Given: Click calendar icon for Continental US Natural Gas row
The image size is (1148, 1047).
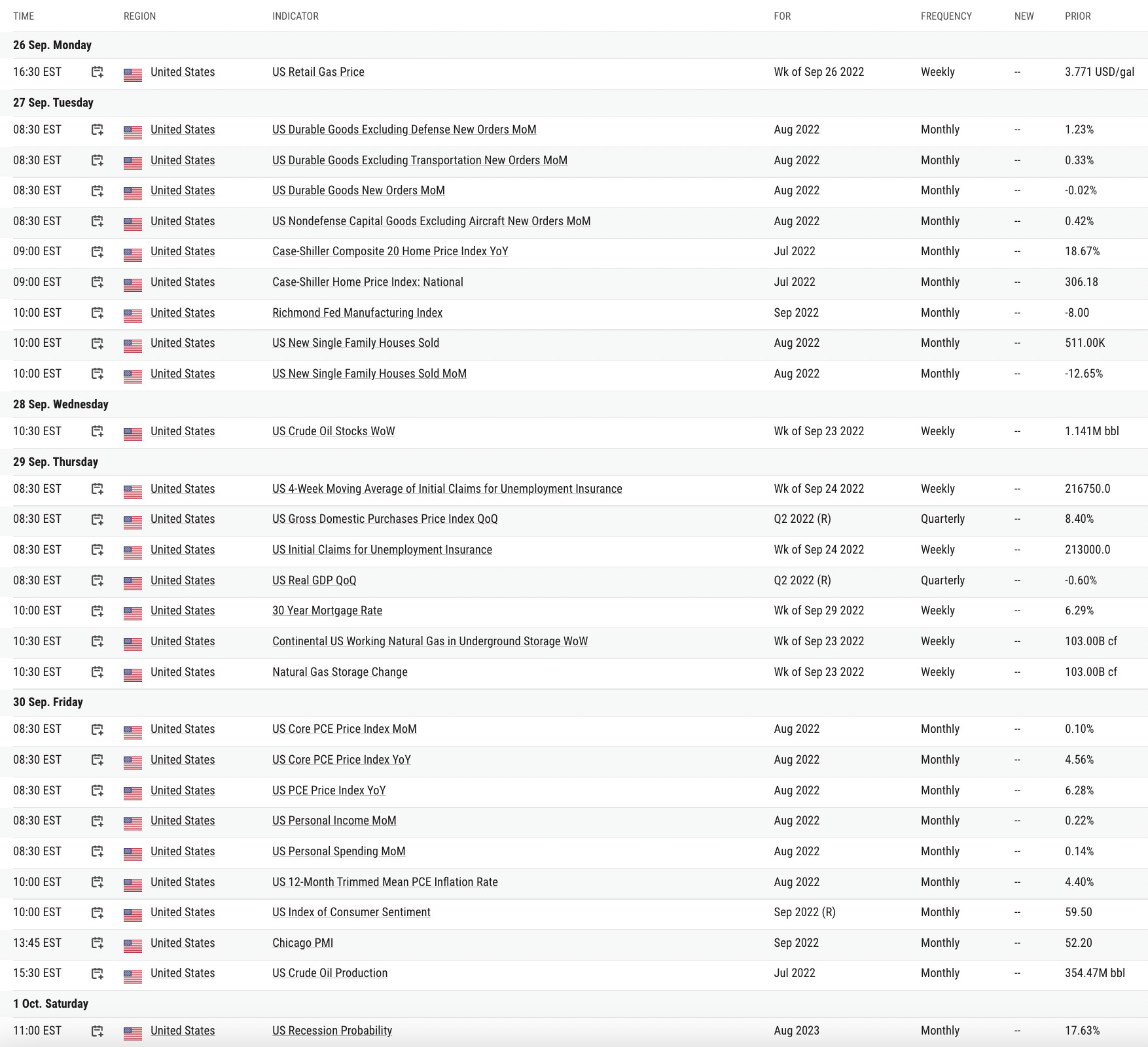Looking at the screenshot, I should (x=98, y=641).
